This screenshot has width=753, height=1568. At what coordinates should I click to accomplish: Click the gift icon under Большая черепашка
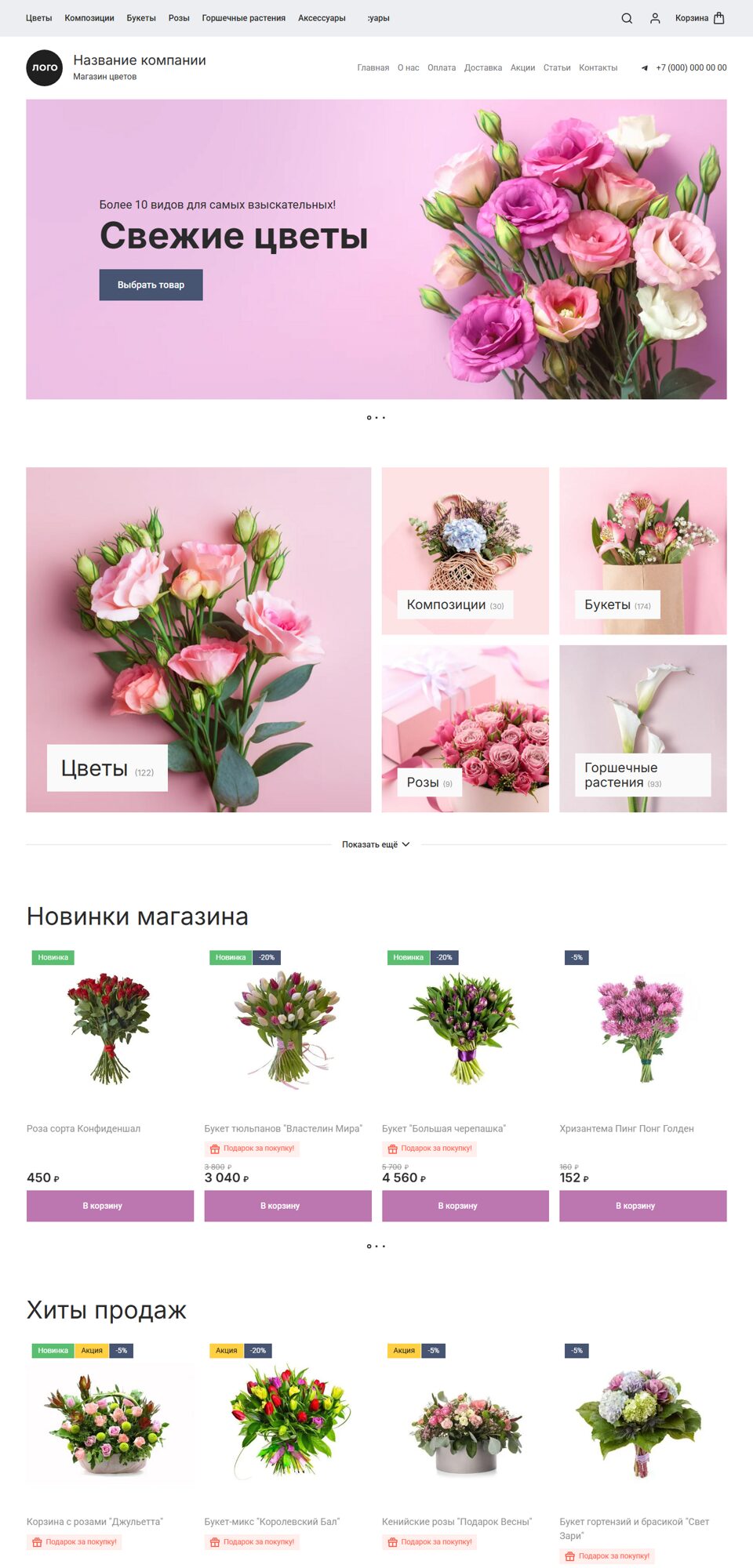pos(392,1149)
